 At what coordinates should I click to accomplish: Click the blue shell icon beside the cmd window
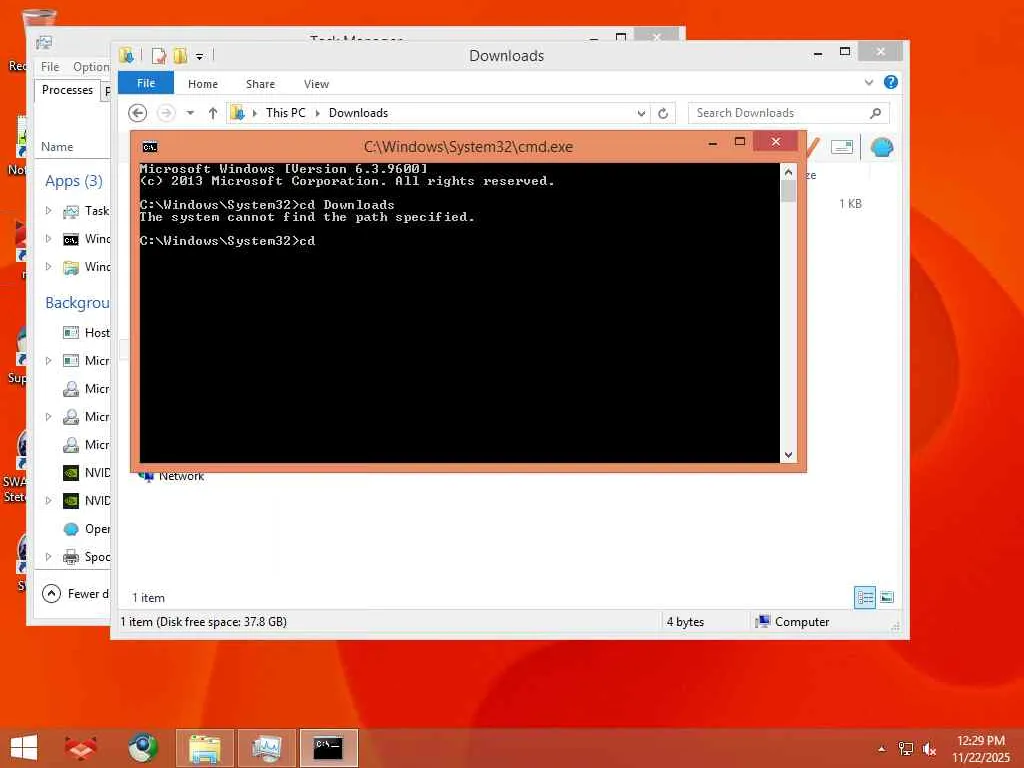(882, 148)
